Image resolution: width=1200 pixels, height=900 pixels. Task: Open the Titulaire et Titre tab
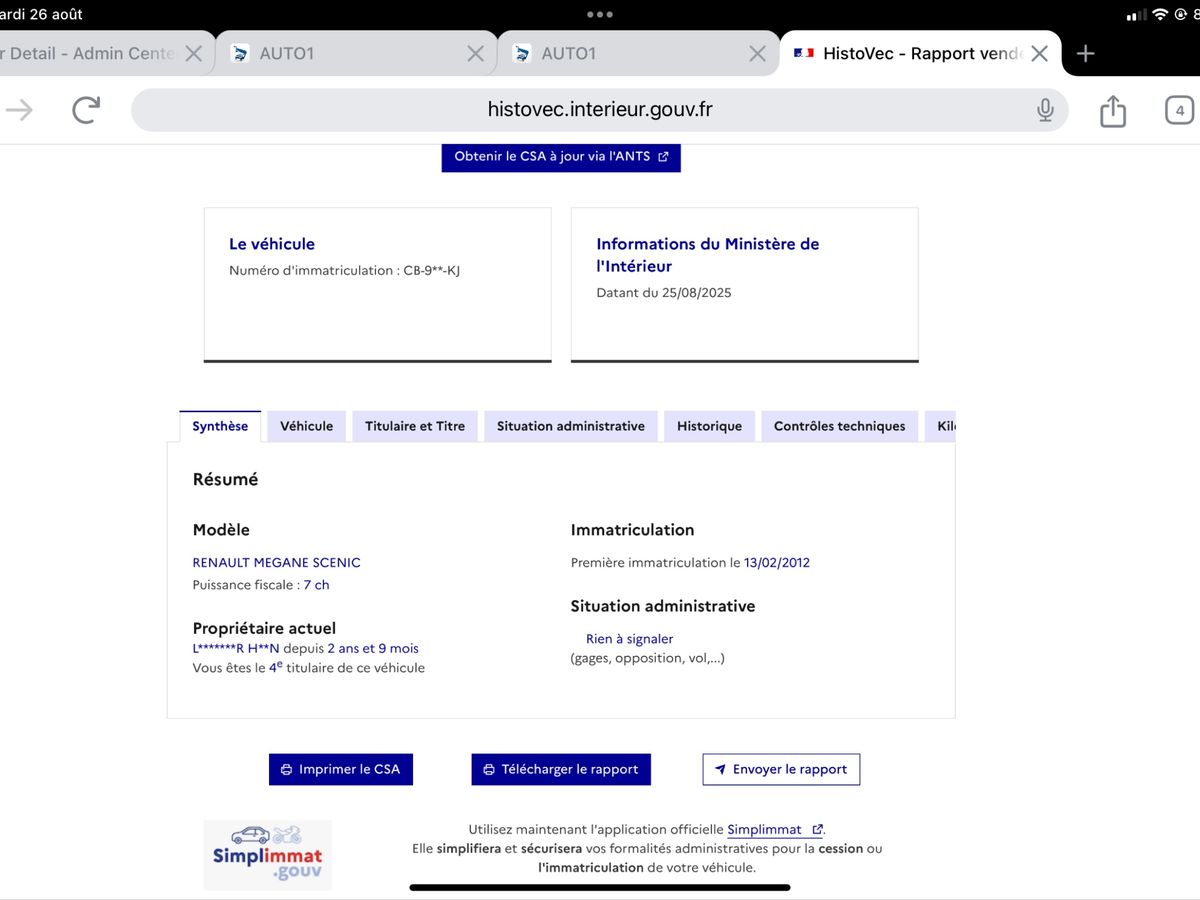415,426
